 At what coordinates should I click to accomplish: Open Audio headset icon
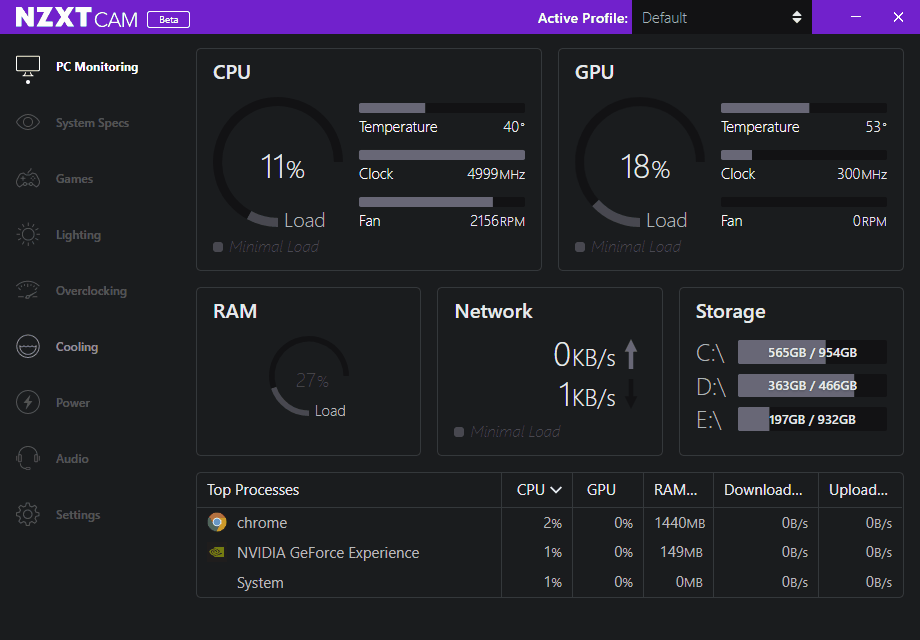coord(28,459)
